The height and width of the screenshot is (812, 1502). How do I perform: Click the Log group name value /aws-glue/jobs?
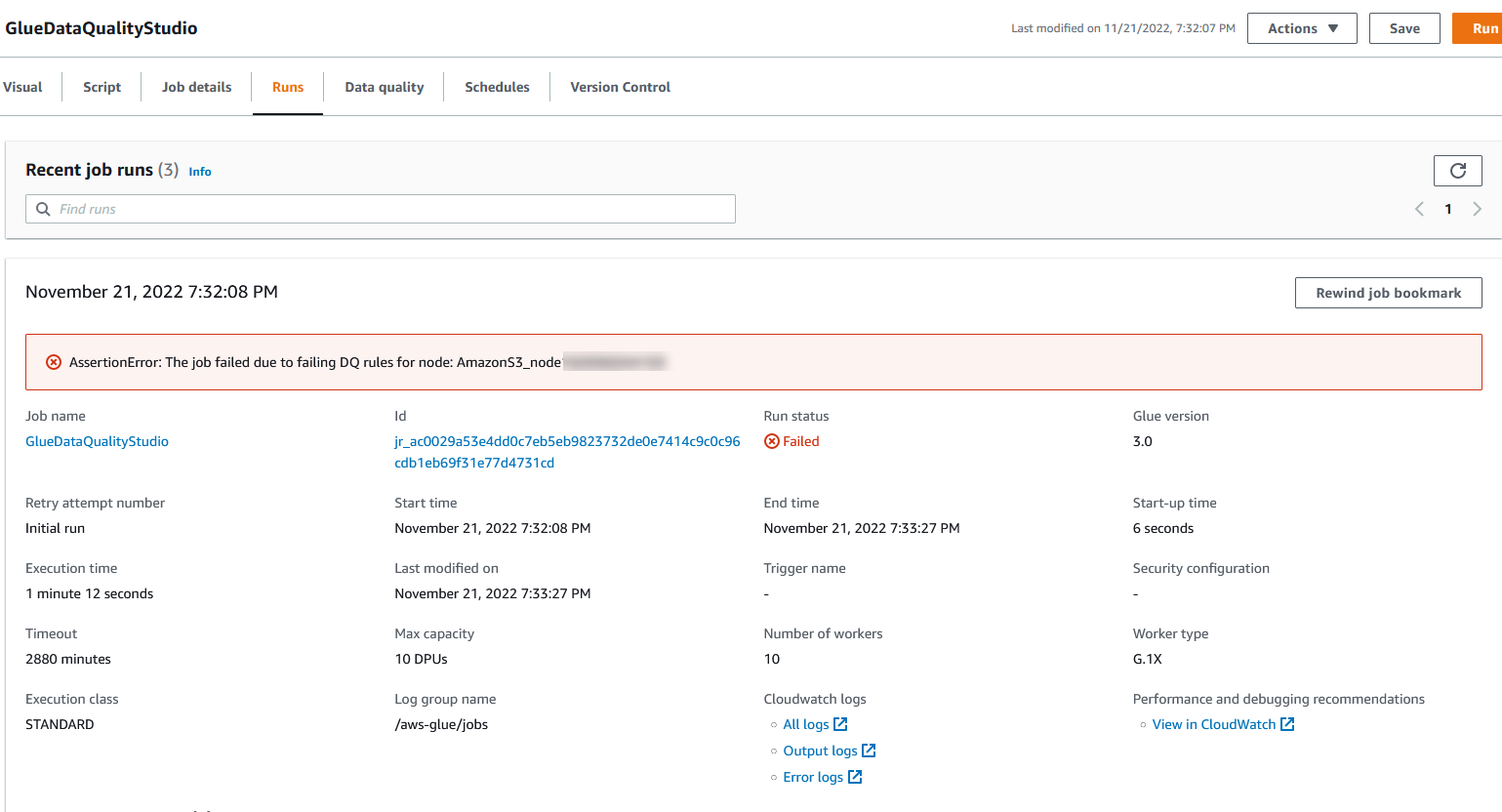(441, 724)
